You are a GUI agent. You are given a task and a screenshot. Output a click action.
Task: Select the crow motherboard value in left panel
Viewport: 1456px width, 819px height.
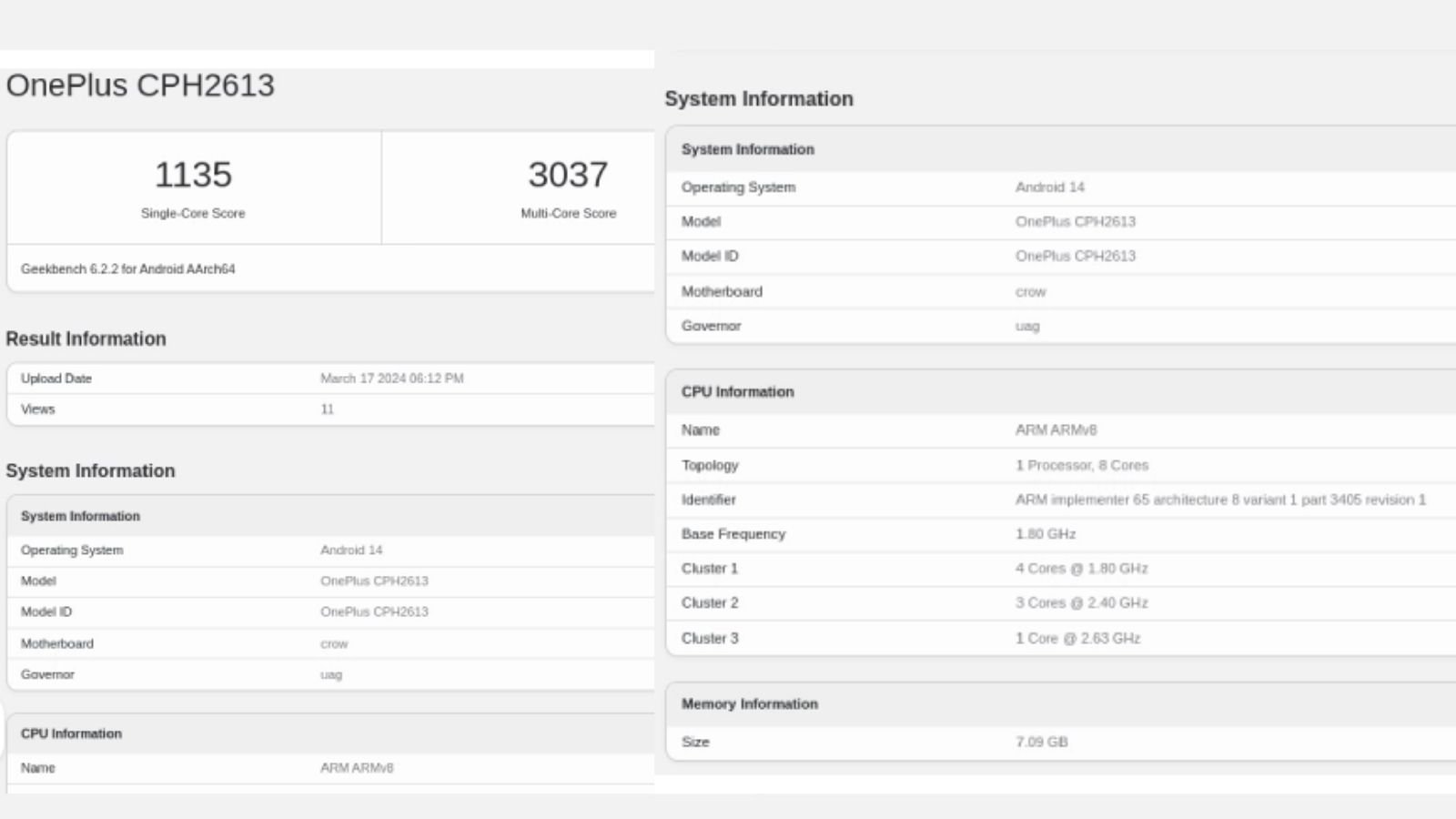[x=334, y=643]
